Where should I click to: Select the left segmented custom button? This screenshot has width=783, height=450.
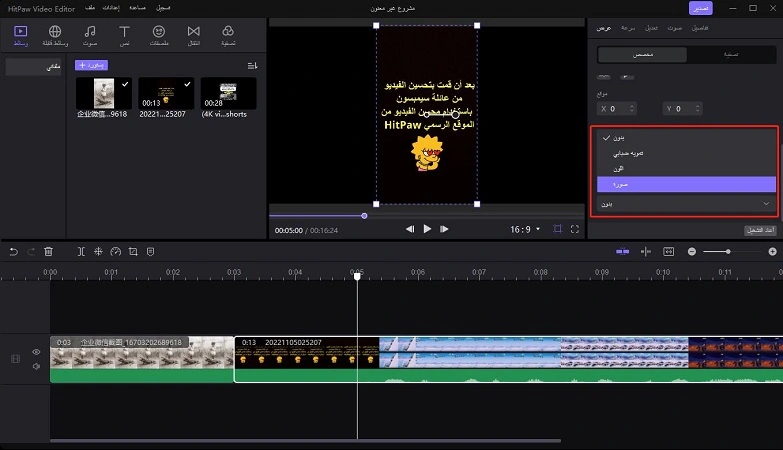643,54
